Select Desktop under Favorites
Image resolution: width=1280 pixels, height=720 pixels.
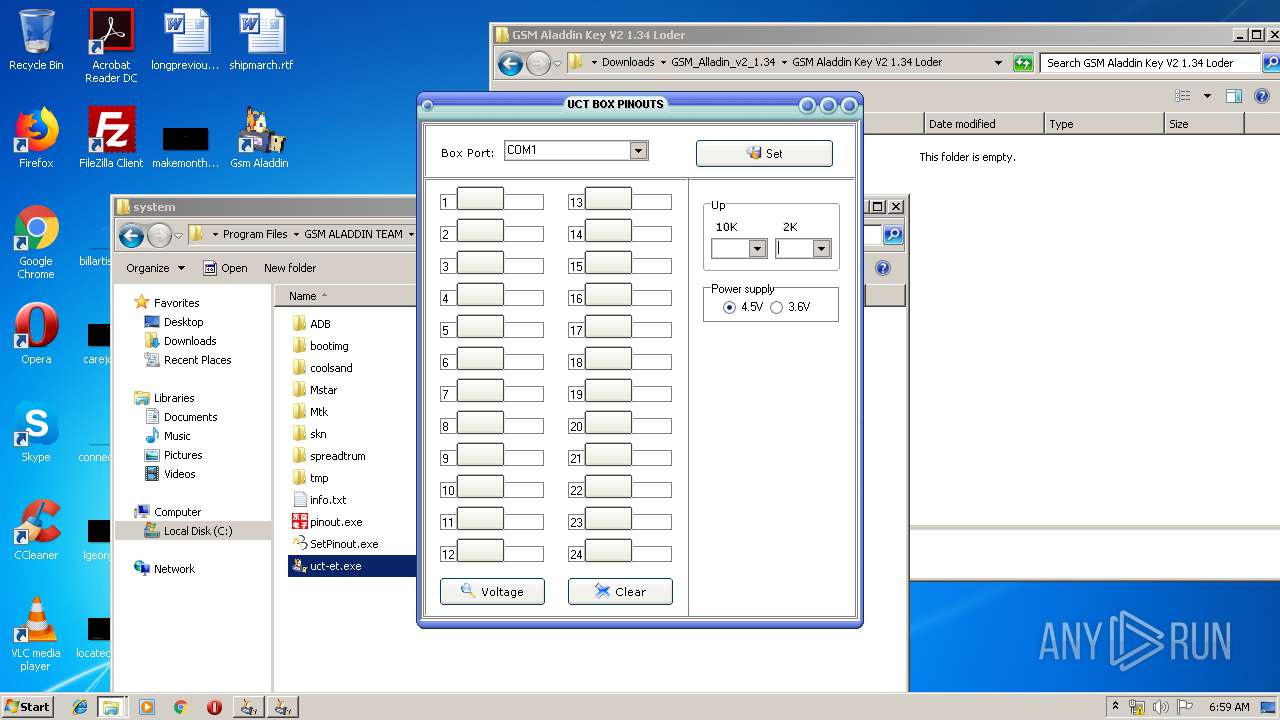click(x=183, y=322)
